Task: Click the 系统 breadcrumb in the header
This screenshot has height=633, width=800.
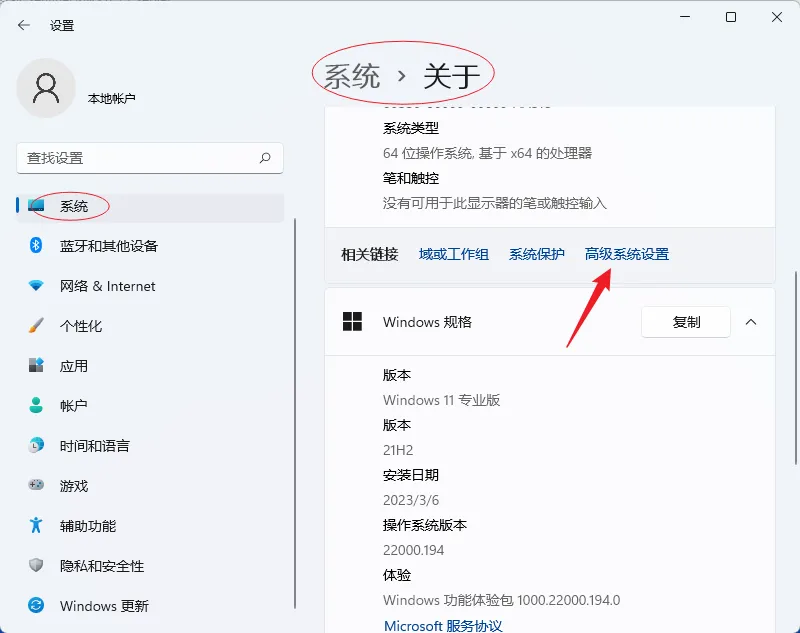Action: click(352, 77)
